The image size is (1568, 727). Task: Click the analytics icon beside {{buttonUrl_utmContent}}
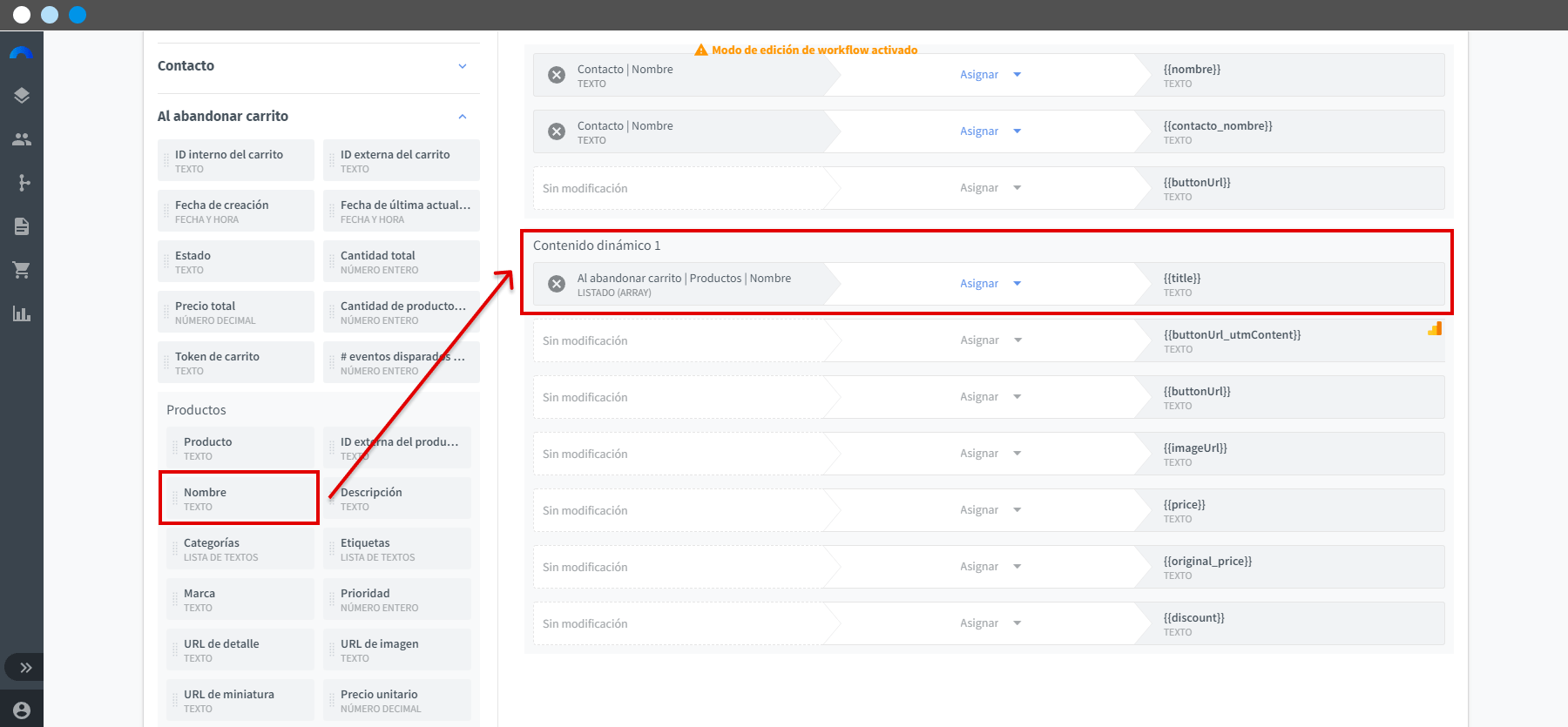(x=1435, y=328)
